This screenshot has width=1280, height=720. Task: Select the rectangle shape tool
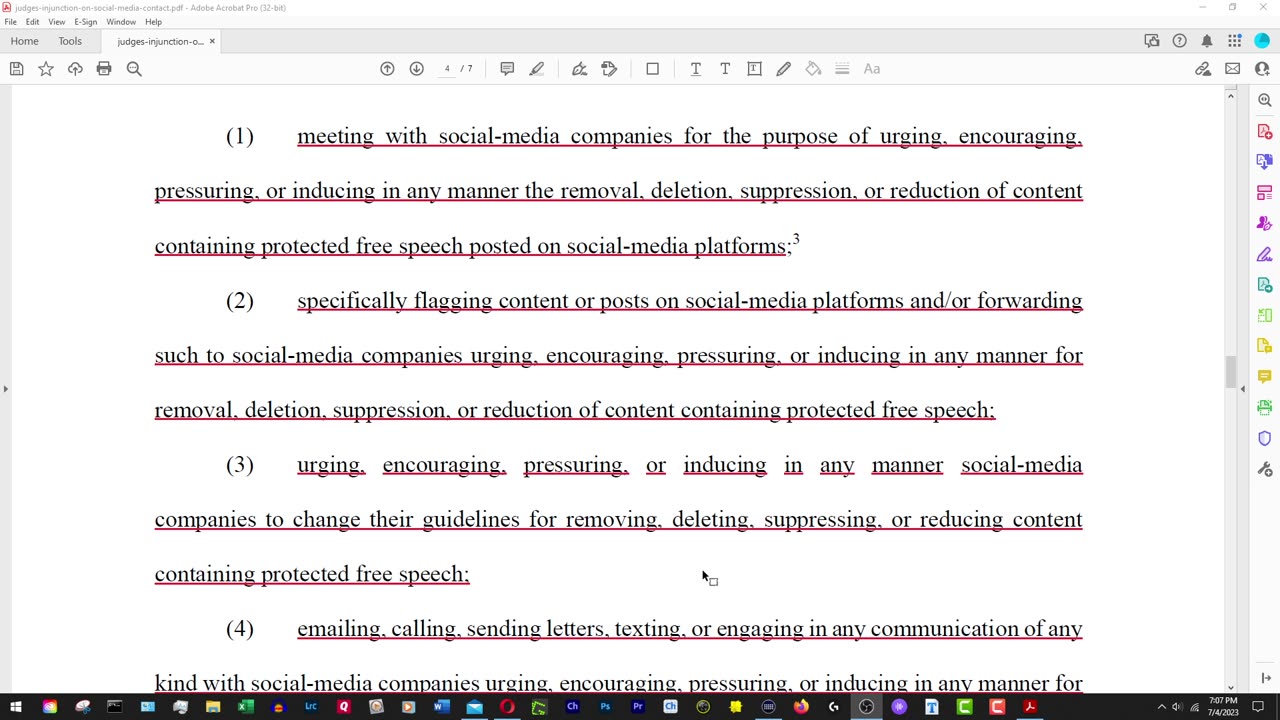point(653,69)
